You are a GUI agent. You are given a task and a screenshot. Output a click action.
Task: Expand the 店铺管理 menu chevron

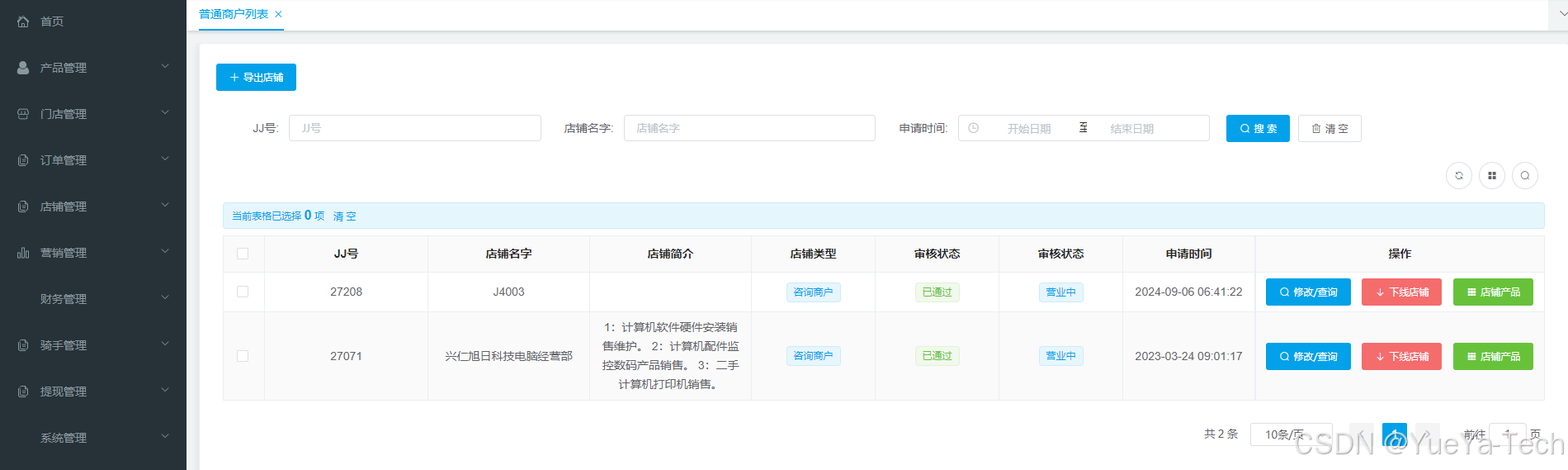165,205
